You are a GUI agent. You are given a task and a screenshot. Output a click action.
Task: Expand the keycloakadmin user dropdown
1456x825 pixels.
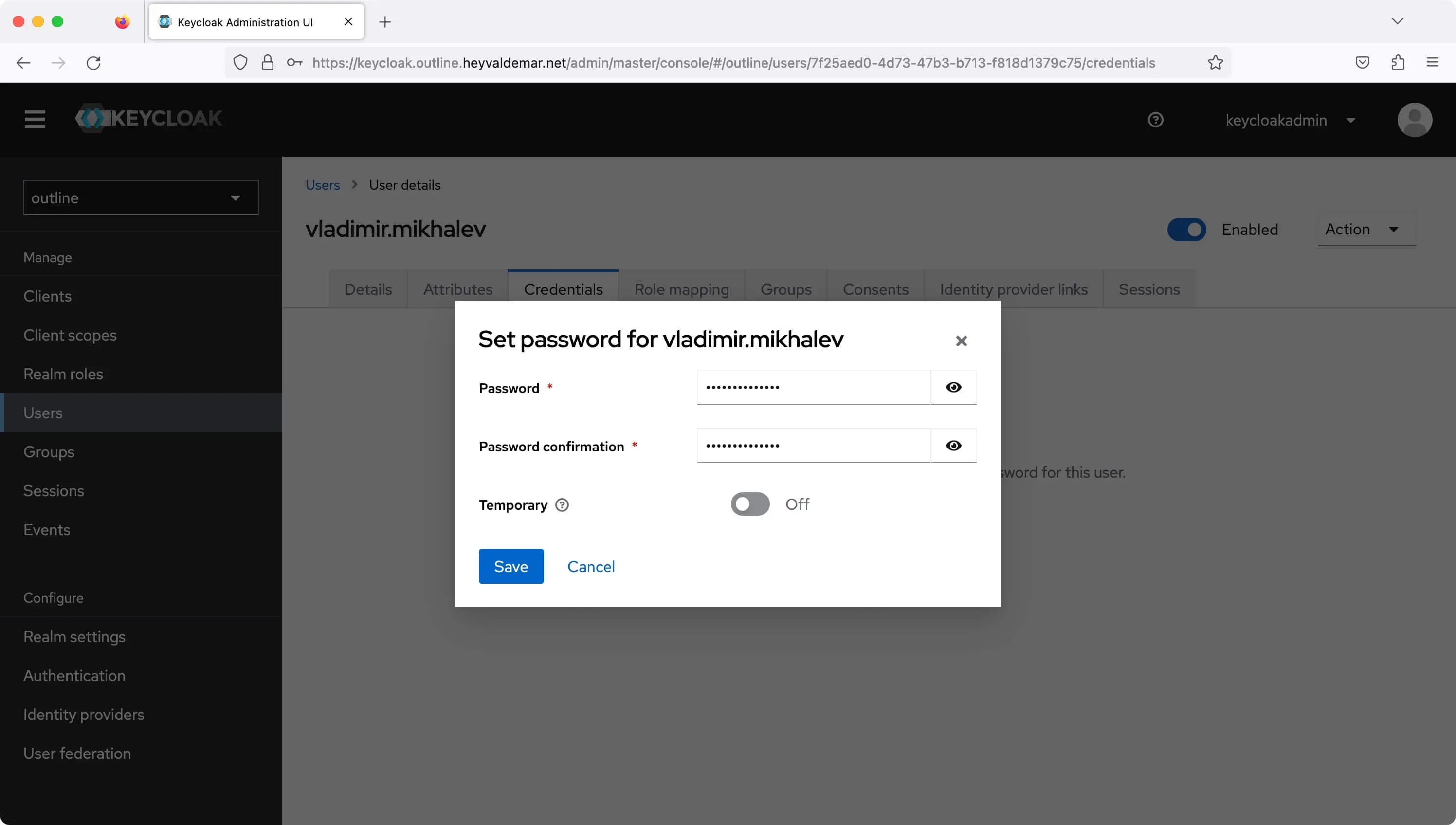[1291, 120]
